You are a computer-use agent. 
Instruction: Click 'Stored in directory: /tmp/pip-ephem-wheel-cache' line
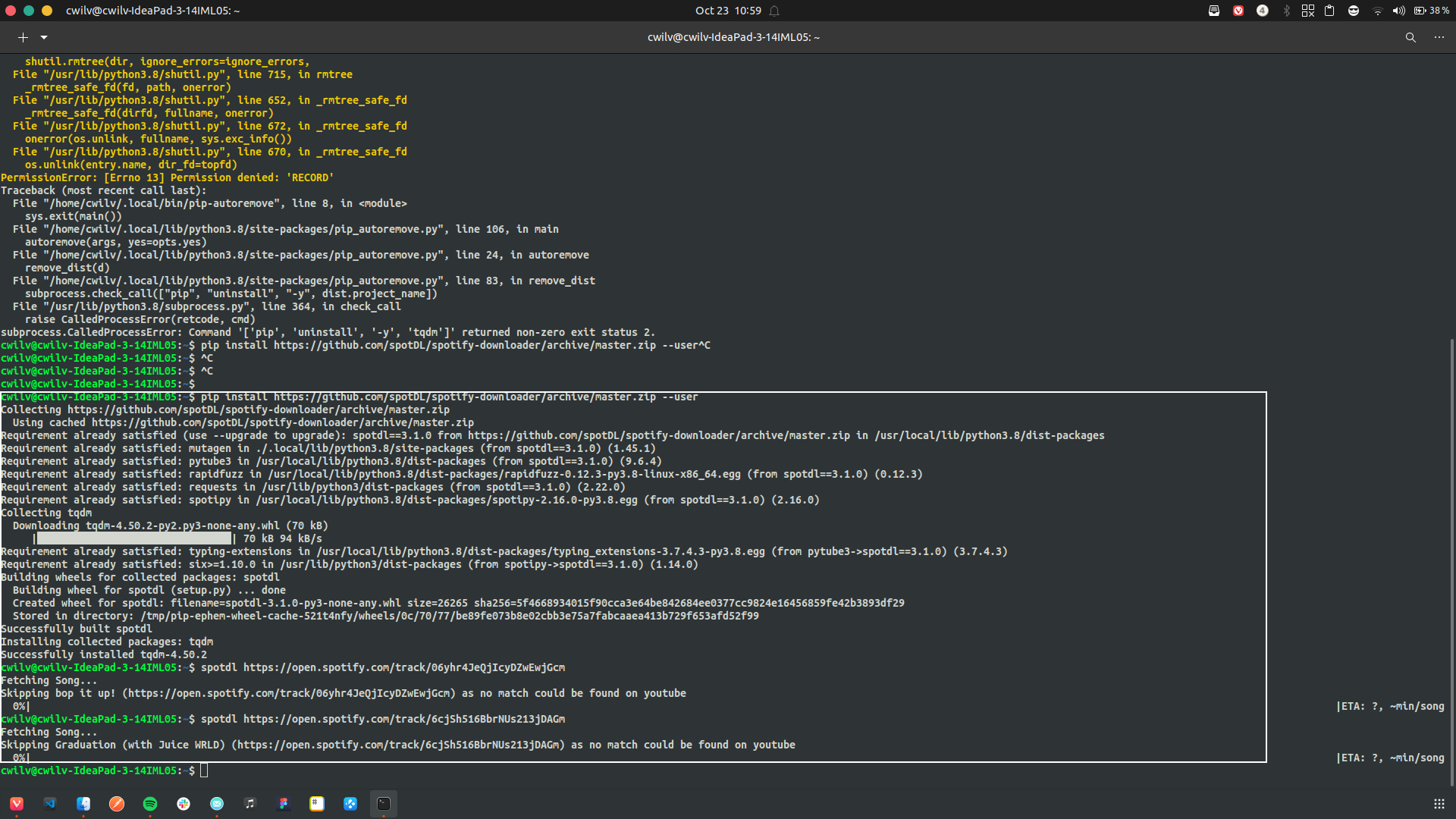coord(386,616)
